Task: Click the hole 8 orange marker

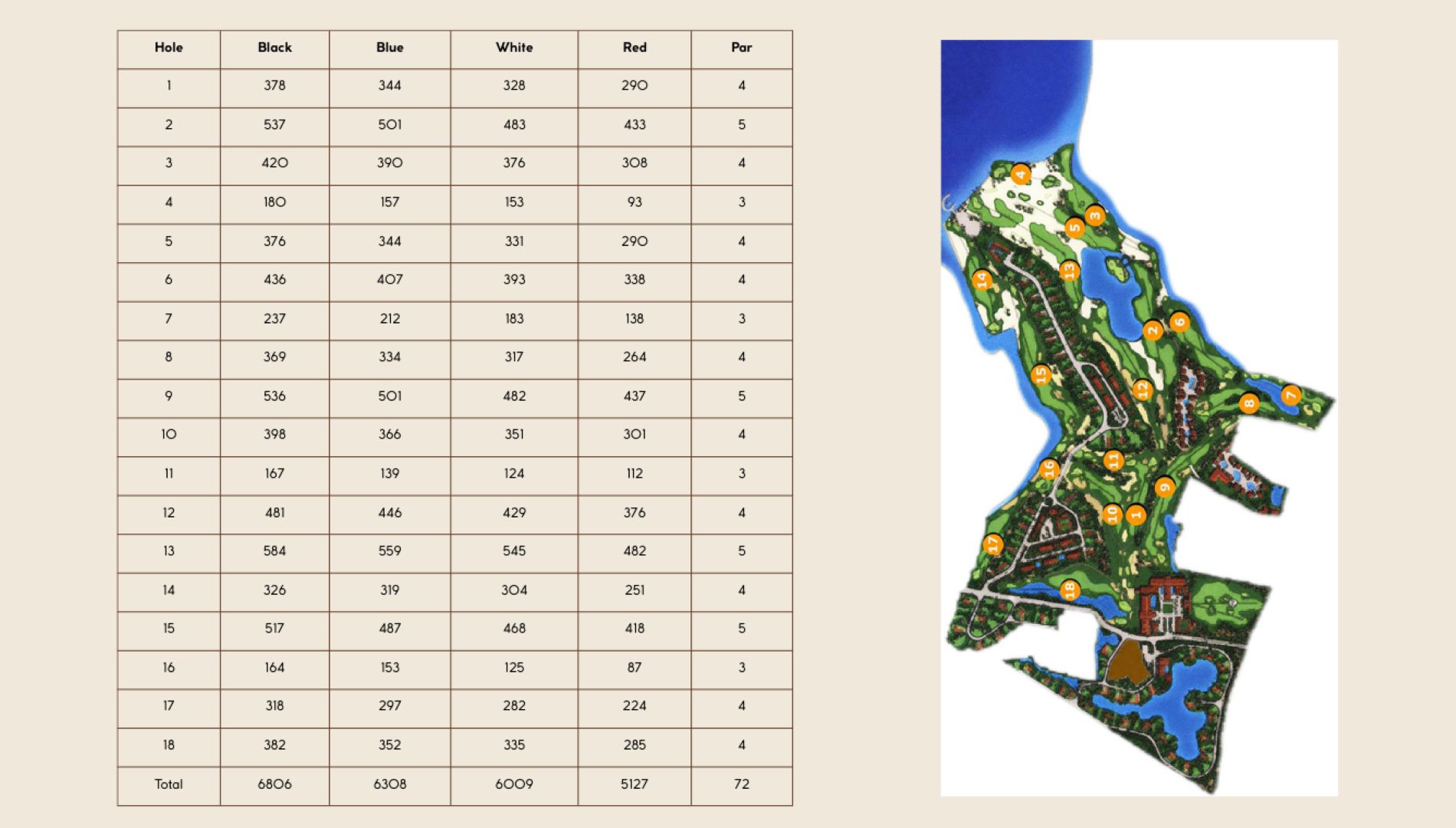Action: [x=1249, y=403]
